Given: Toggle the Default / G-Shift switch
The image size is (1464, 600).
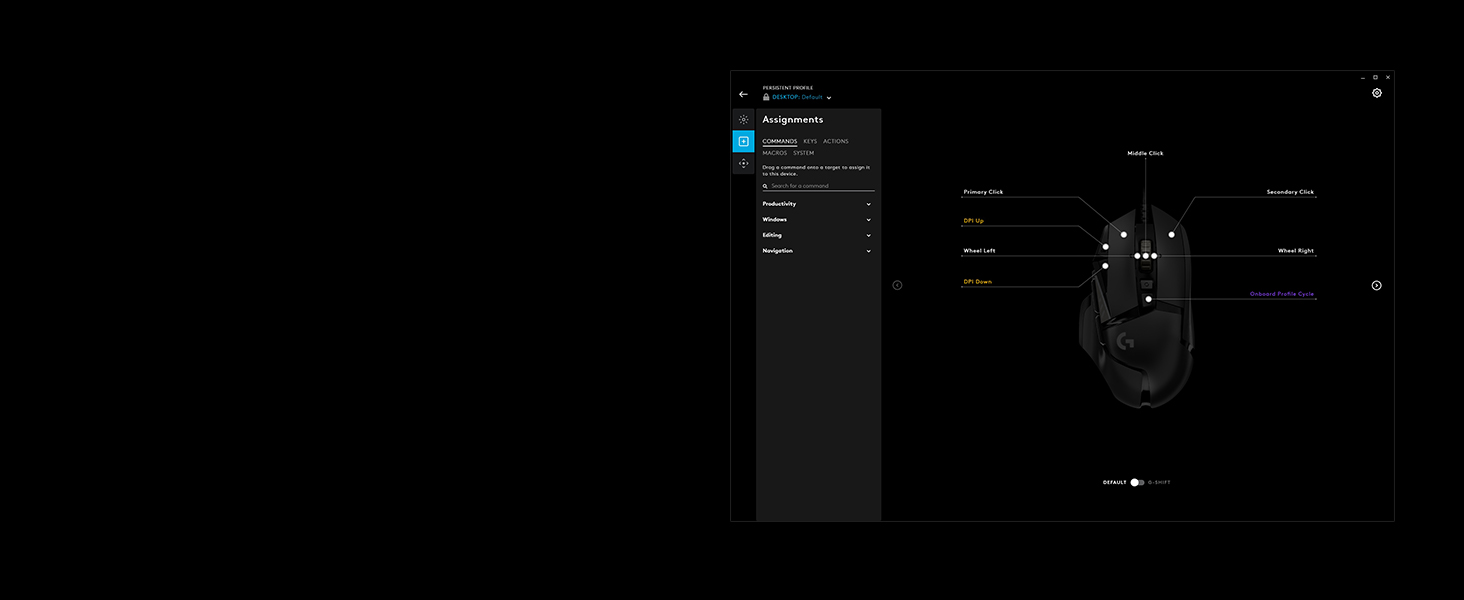Looking at the screenshot, I should point(1136,482).
